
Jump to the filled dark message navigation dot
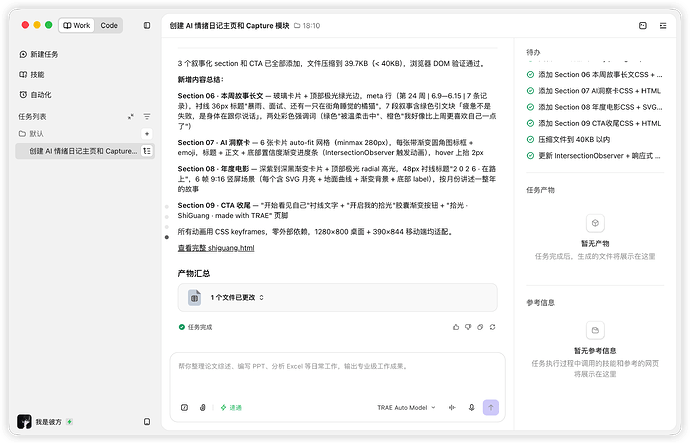[x=167, y=237]
